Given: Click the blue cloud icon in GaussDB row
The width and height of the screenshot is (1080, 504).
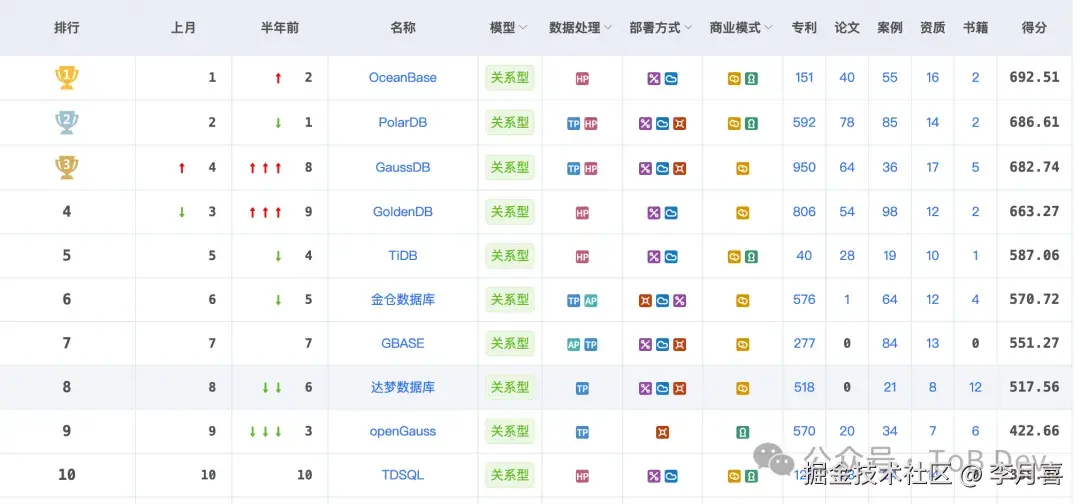Looking at the screenshot, I should click(x=663, y=169).
